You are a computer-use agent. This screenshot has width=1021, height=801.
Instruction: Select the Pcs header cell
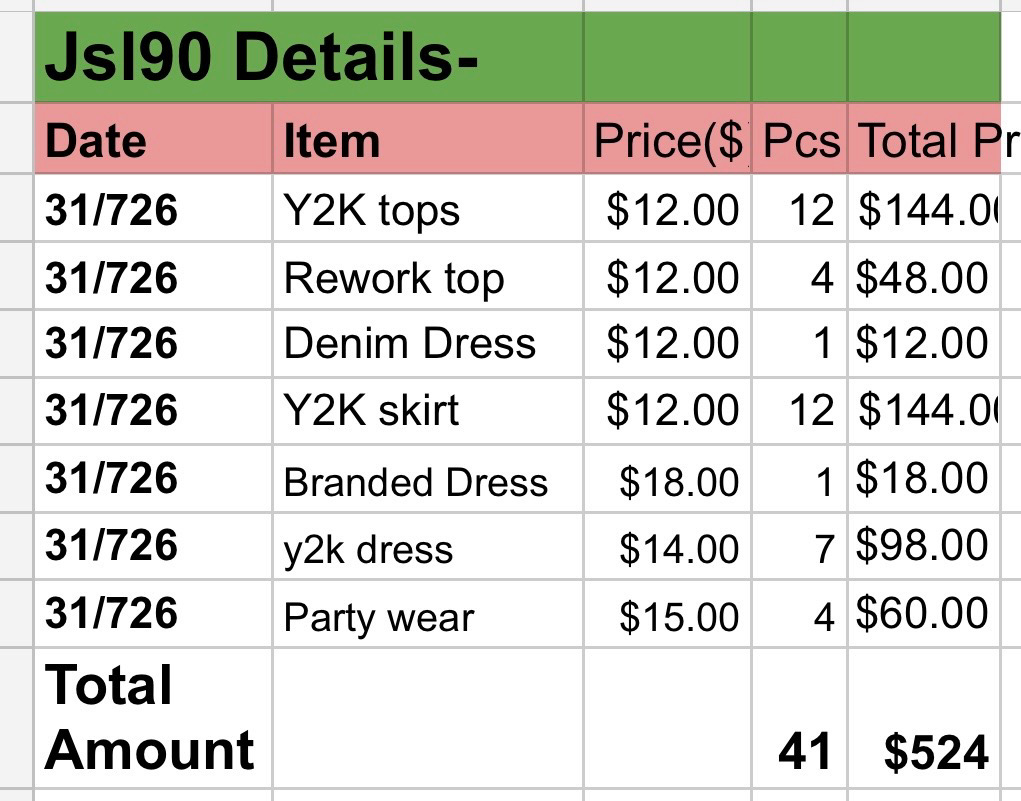800,139
